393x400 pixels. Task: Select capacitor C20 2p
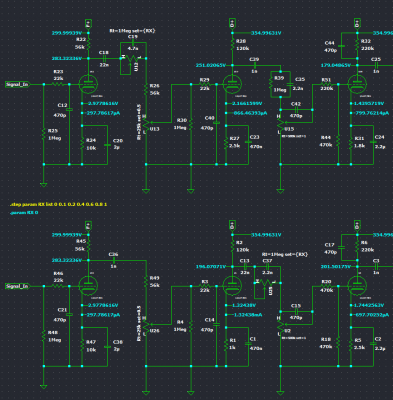[x=107, y=145]
